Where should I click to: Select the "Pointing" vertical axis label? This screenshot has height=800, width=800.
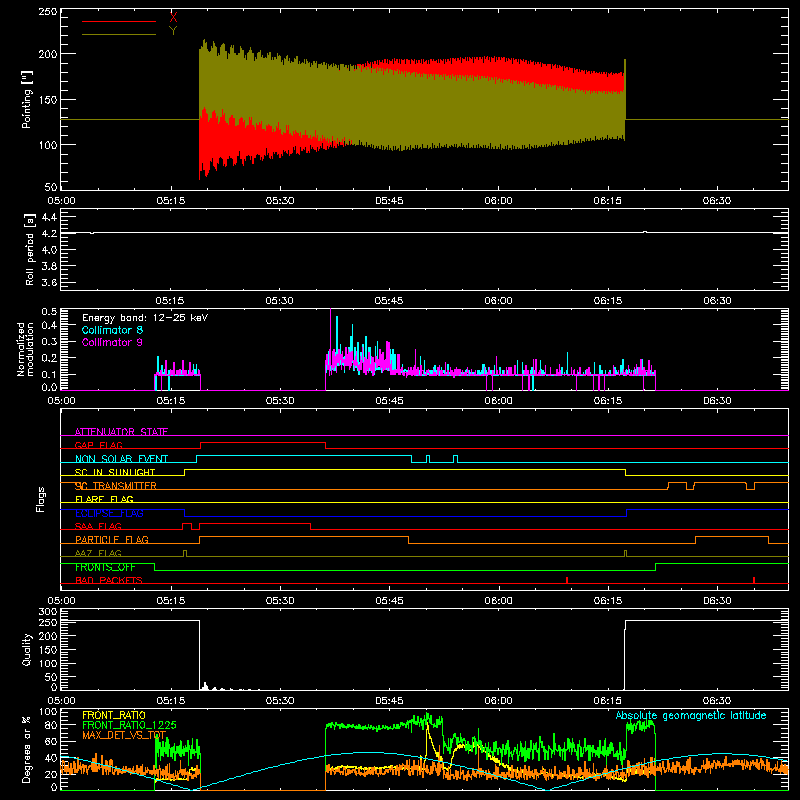click(x=27, y=99)
